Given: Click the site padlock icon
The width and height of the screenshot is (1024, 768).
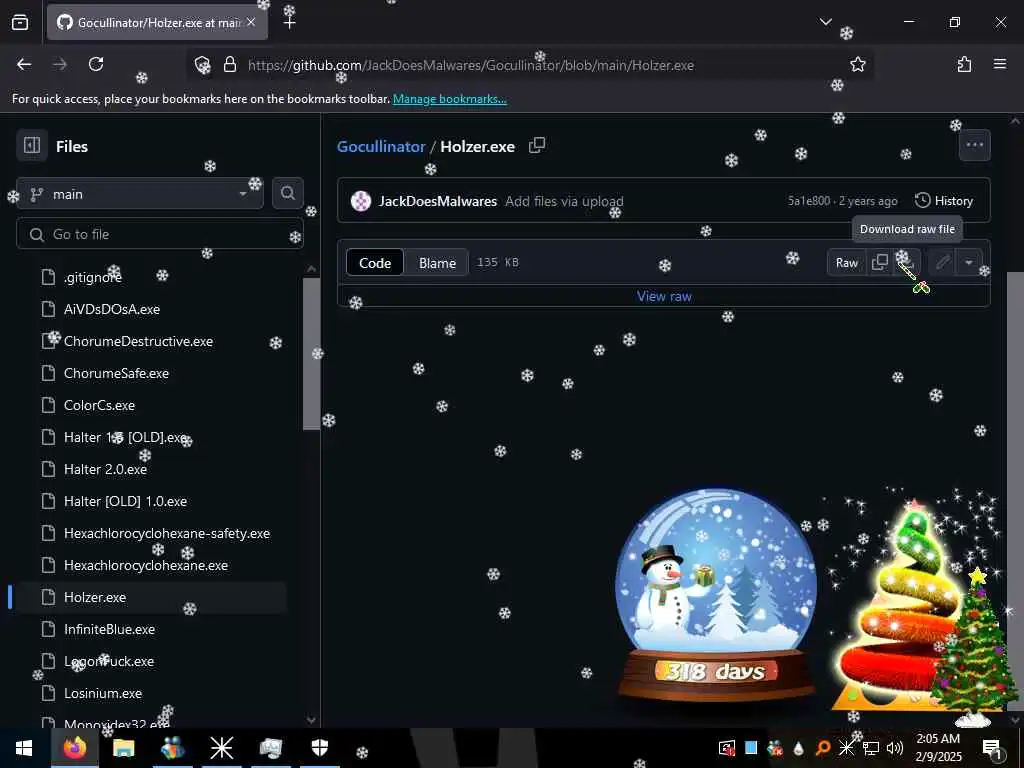Looking at the screenshot, I should point(229,65).
